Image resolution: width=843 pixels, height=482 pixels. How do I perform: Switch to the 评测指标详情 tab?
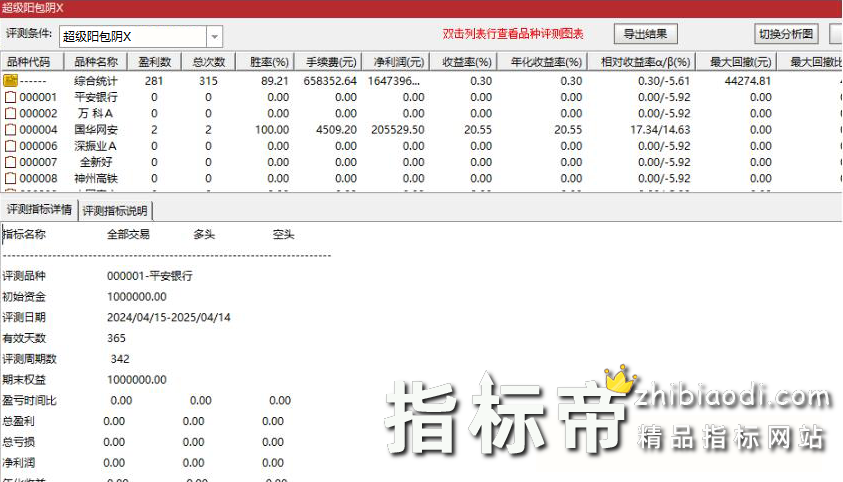pos(39,210)
